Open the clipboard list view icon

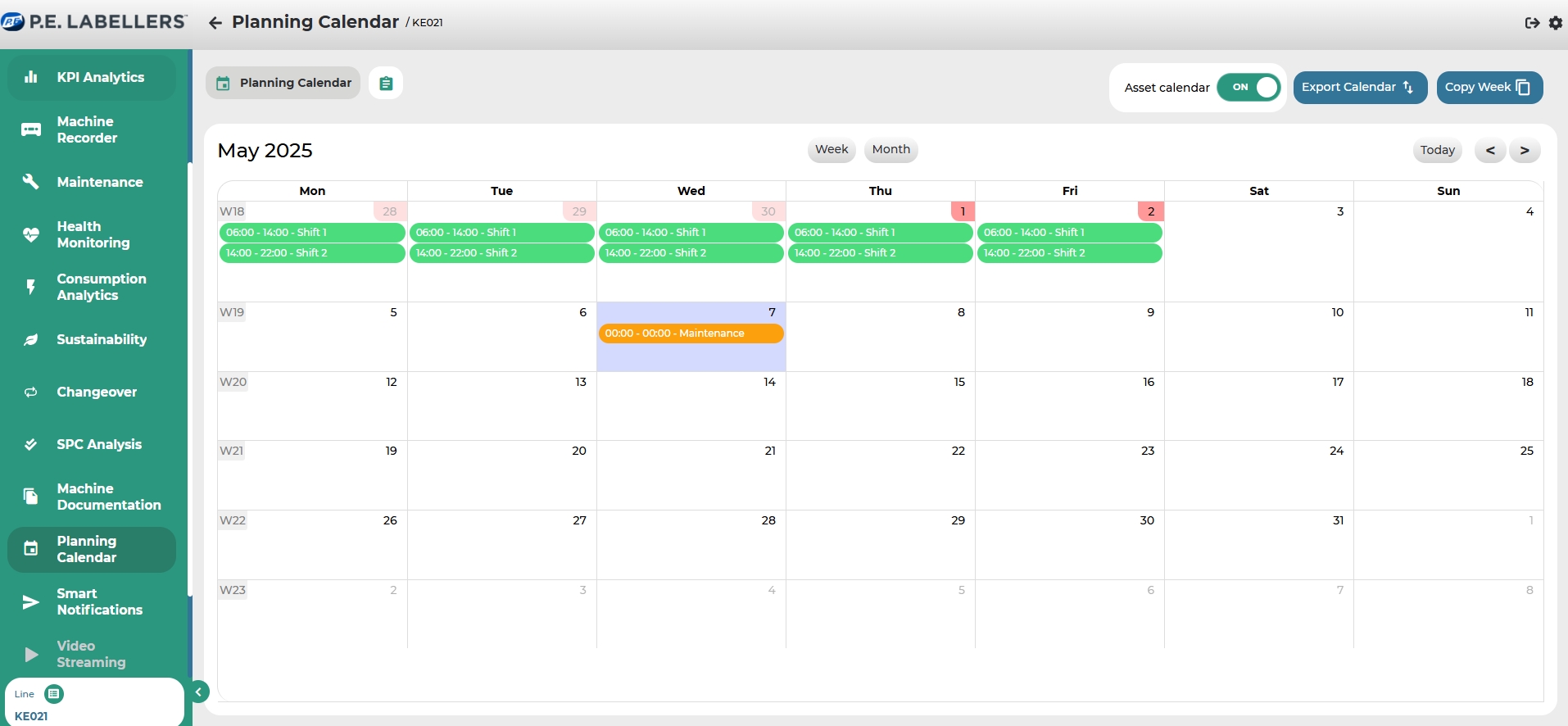click(386, 84)
